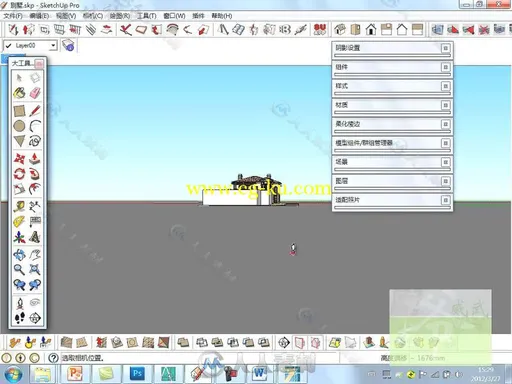Select the arrow Select tool in 大工具集

(x=19, y=78)
